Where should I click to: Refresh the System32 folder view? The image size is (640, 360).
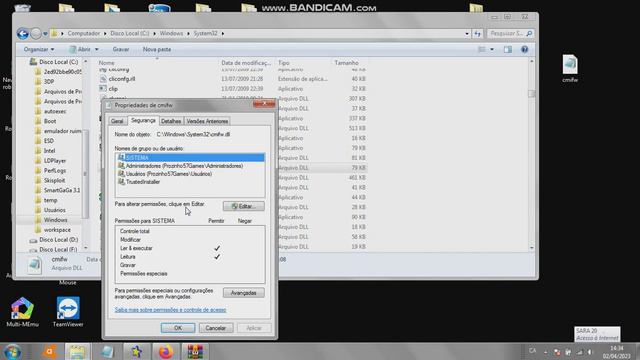tap(478, 33)
